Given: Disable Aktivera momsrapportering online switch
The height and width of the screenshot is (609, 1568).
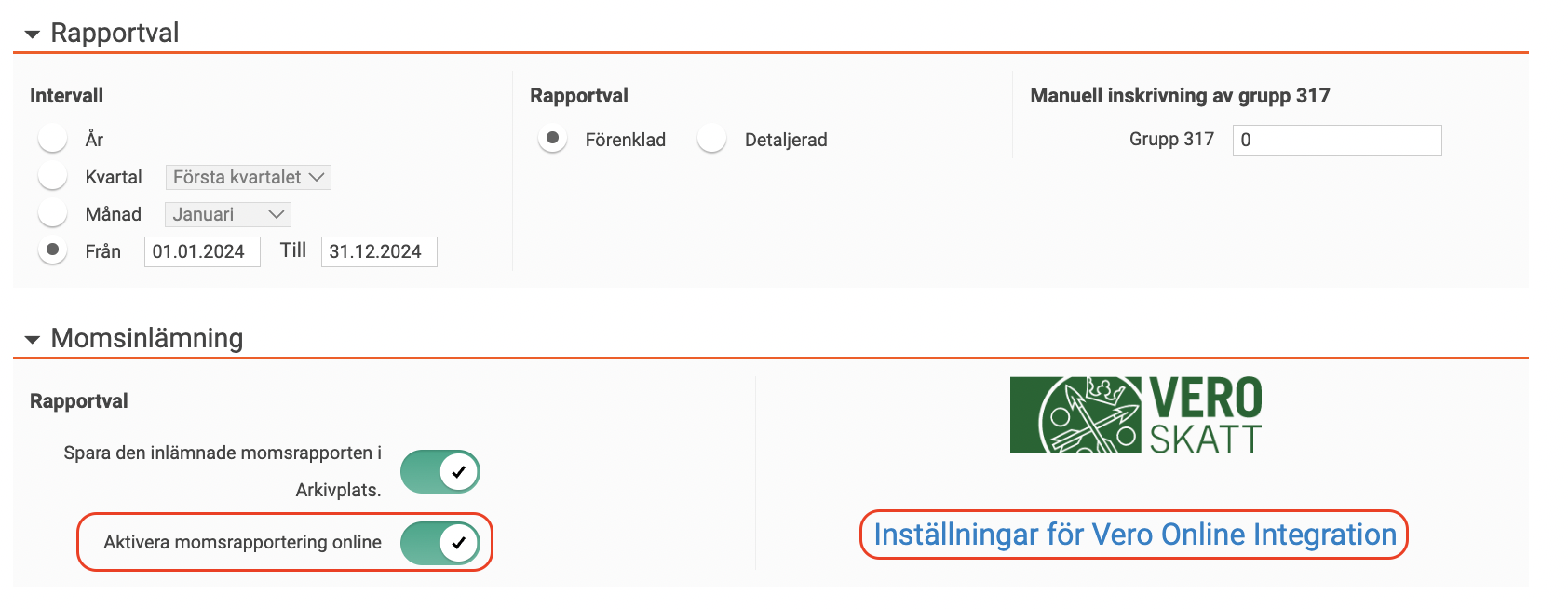Looking at the screenshot, I should click(x=439, y=543).
